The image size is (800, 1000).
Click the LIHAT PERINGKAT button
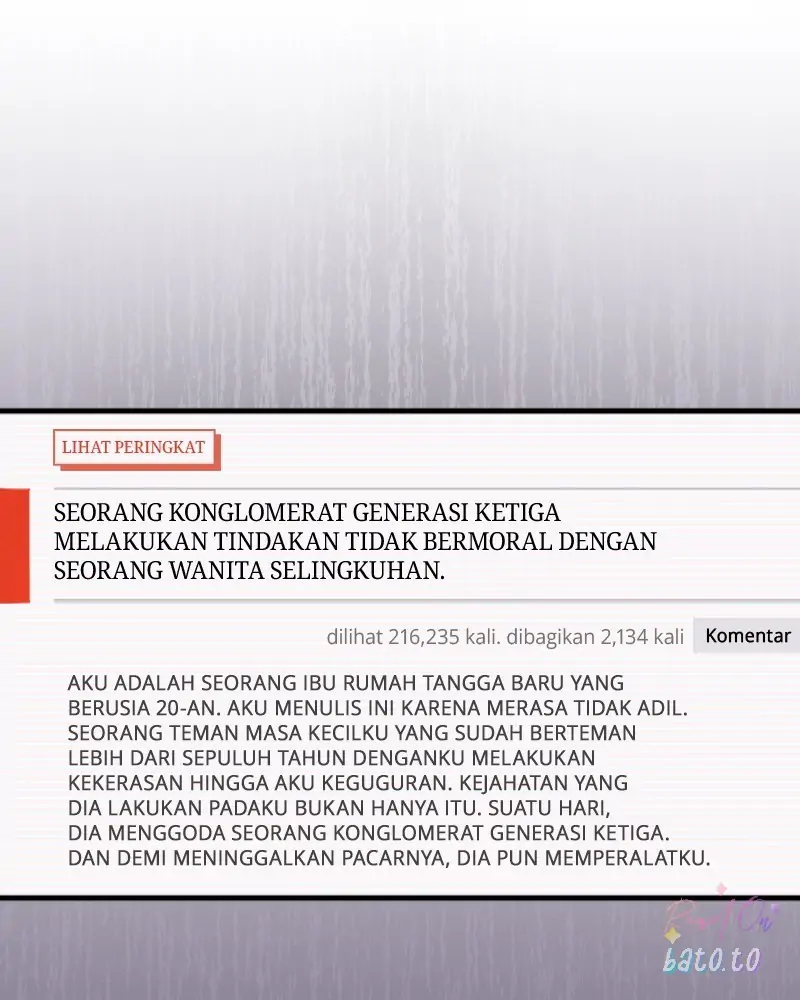(133, 448)
